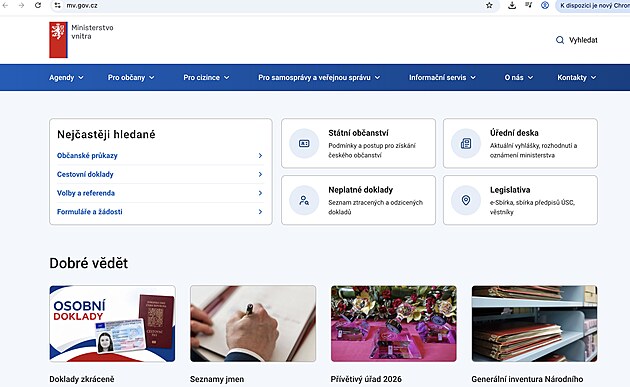This screenshot has width=630, height=387.
Task: Open the Pro občany menu item
Action: pos(126,78)
